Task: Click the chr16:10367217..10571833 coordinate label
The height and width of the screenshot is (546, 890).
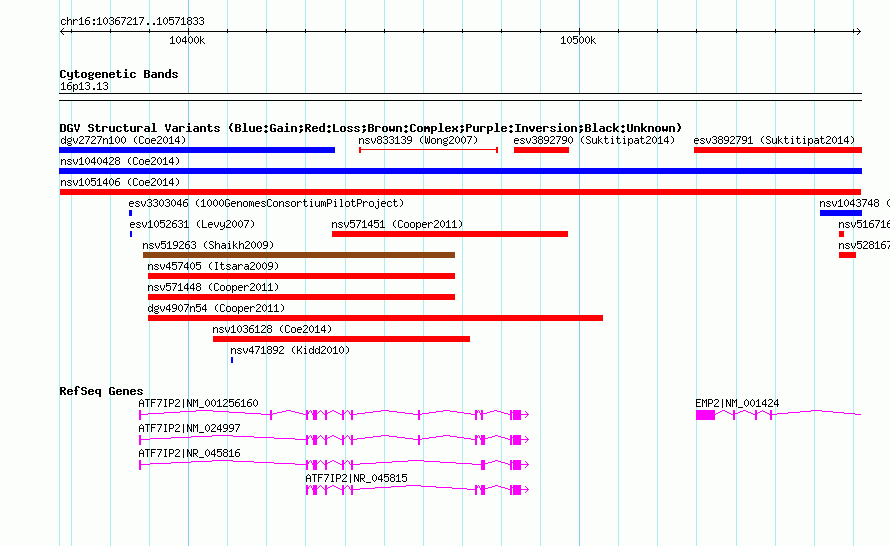Action: tap(132, 21)
